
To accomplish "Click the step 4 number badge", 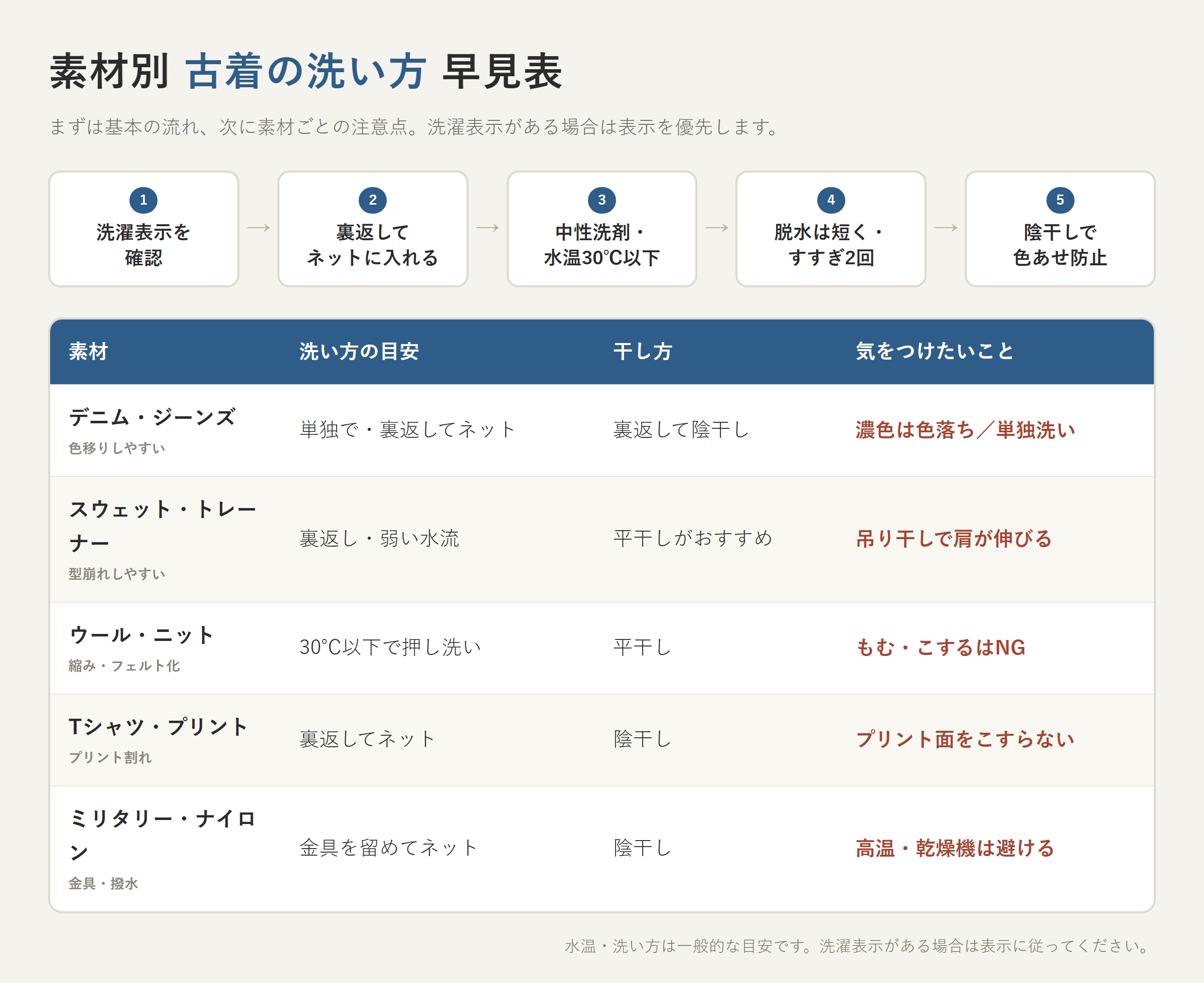I will pyautogui.click(x=831, y=200).
